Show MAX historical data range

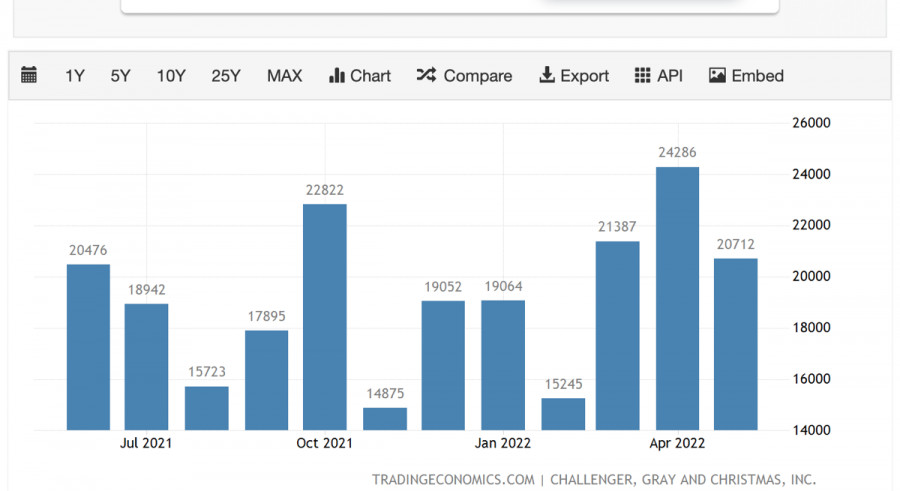(284, 76)
